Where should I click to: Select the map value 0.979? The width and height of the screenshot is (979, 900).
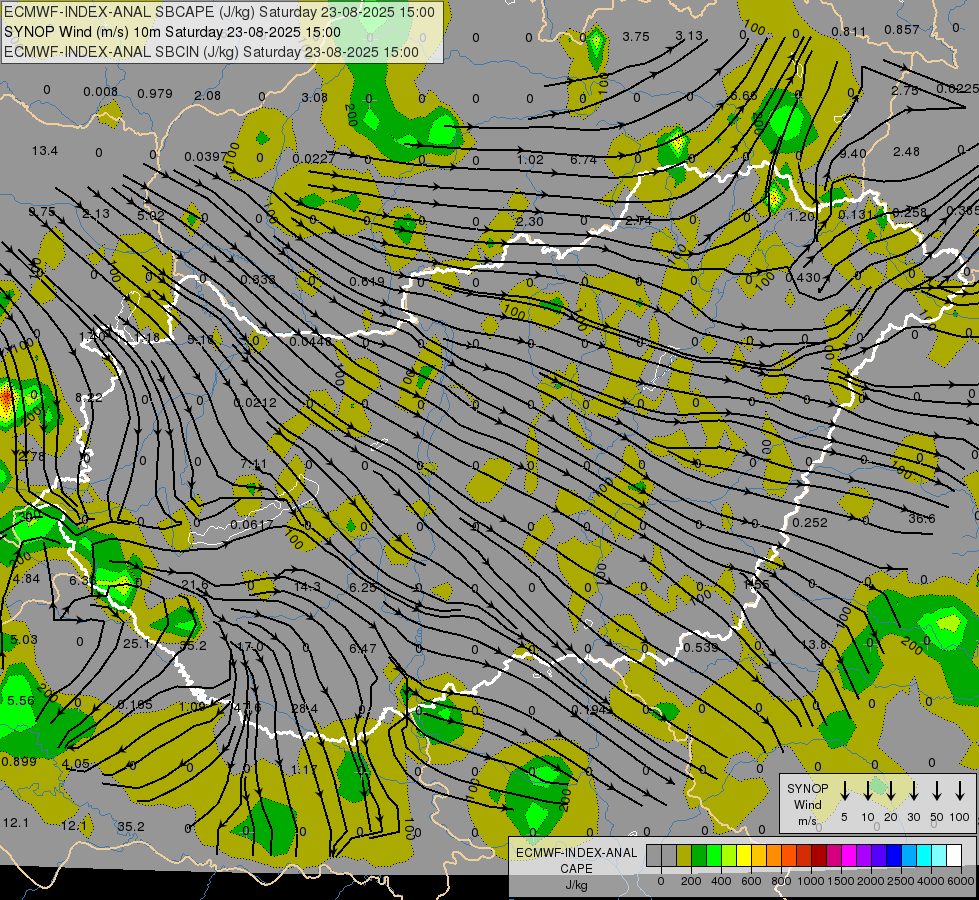(155, 94)
